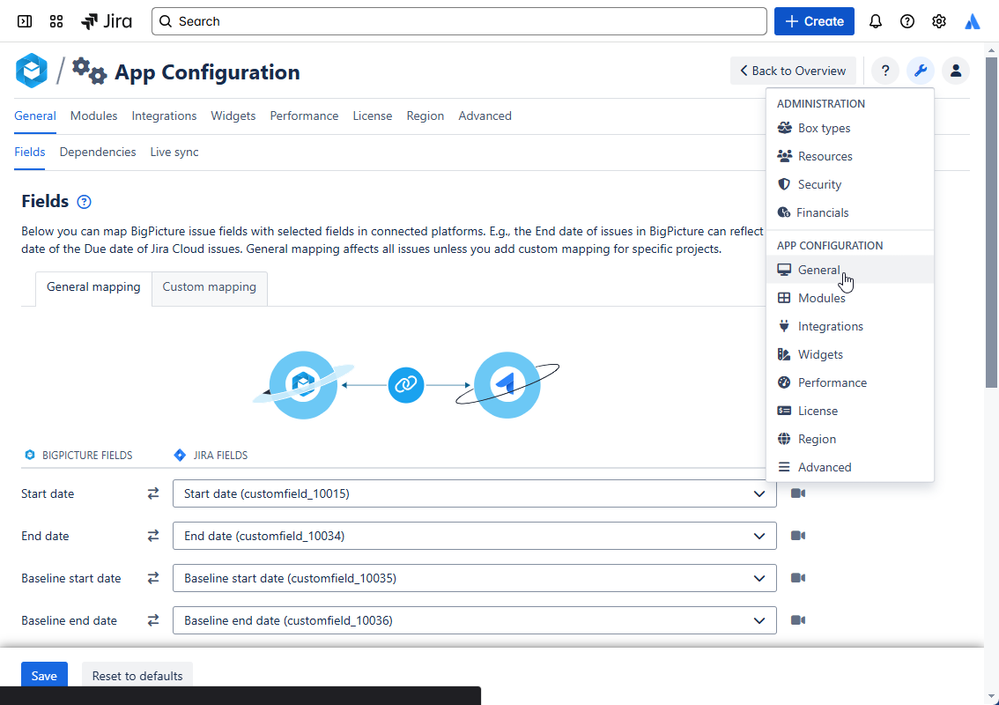Viewport: 999px width, 705px height.
Task: Switch to the Performance top tab
Action: coord(304,116)
